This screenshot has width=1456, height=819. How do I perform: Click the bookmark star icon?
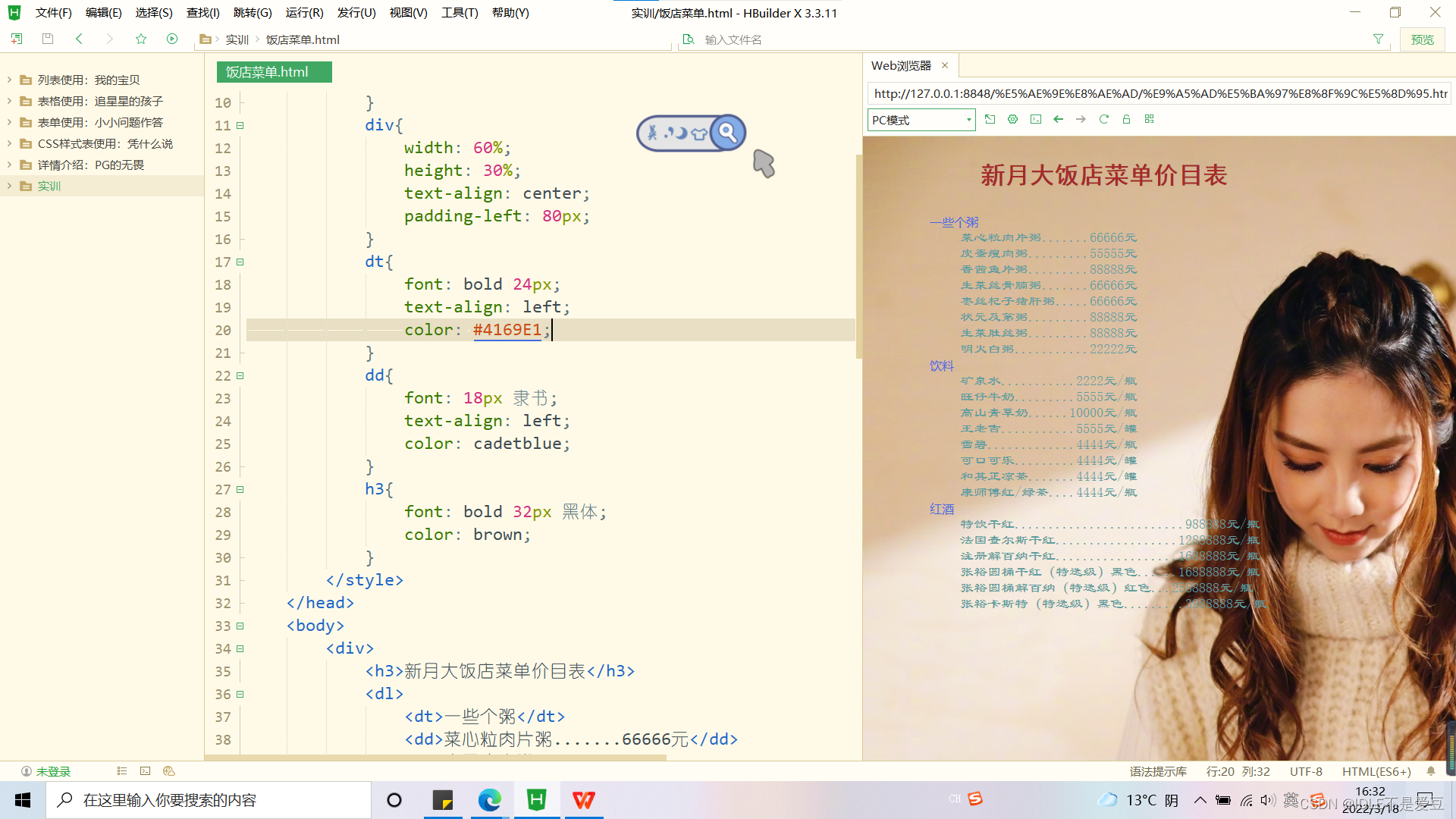pyautogui.click(x=141, y=39)
